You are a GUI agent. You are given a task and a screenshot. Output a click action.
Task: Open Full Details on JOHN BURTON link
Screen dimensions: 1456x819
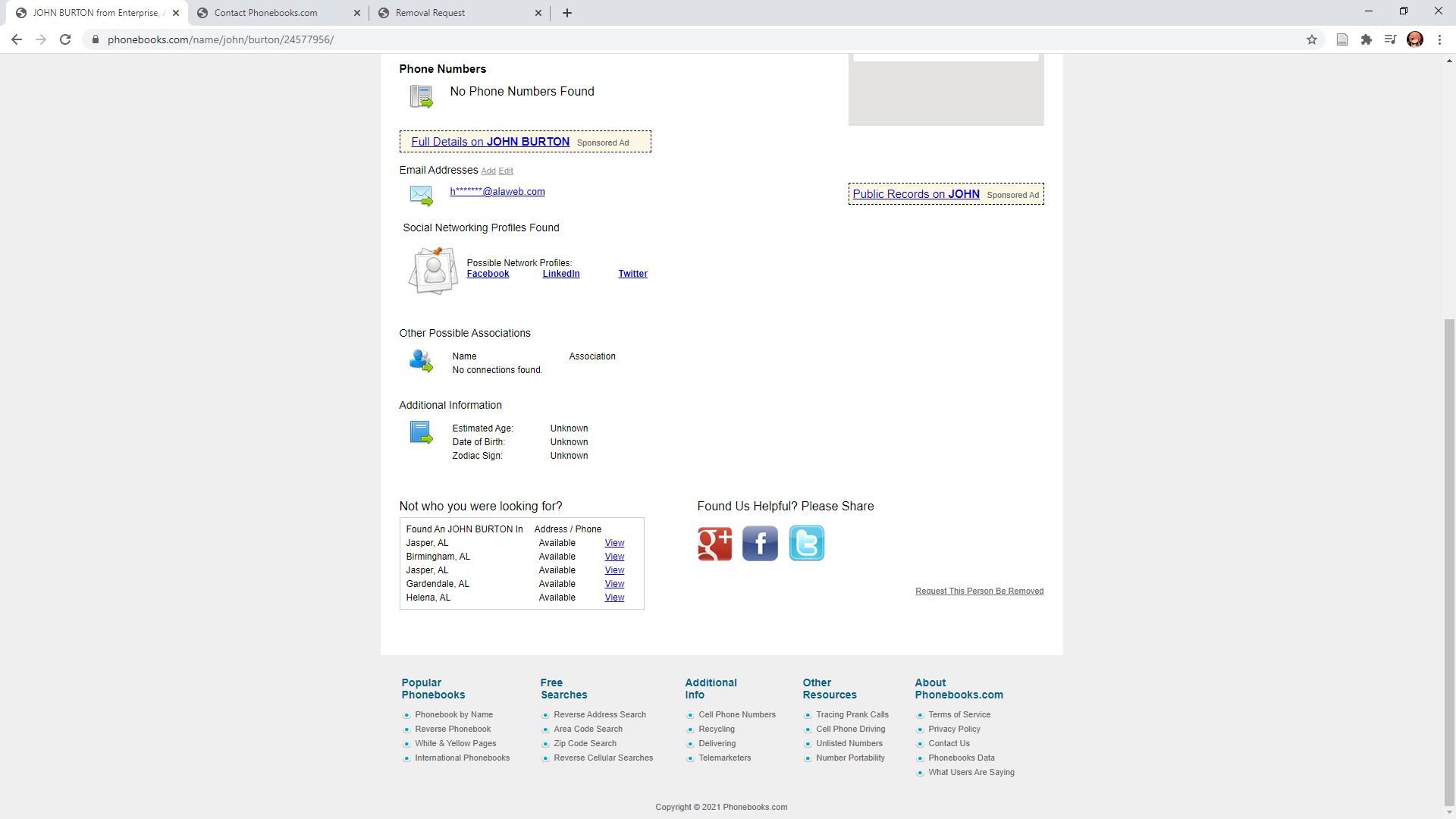pos(490,142)
